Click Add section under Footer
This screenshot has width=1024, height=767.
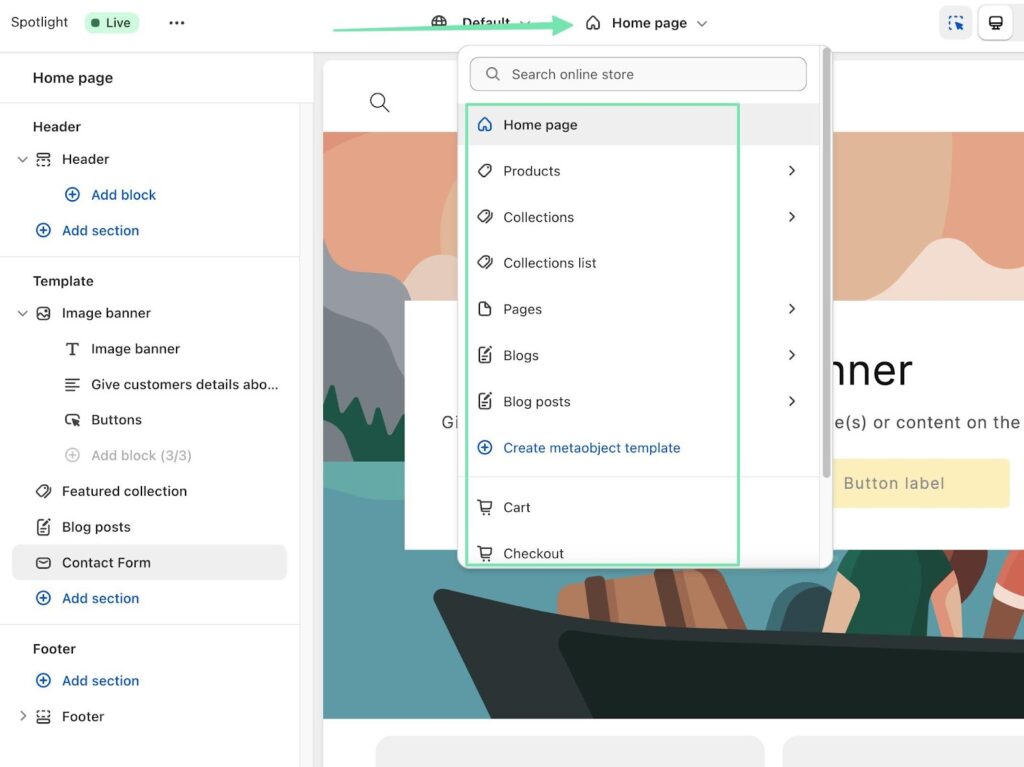[x=100, y=681]
